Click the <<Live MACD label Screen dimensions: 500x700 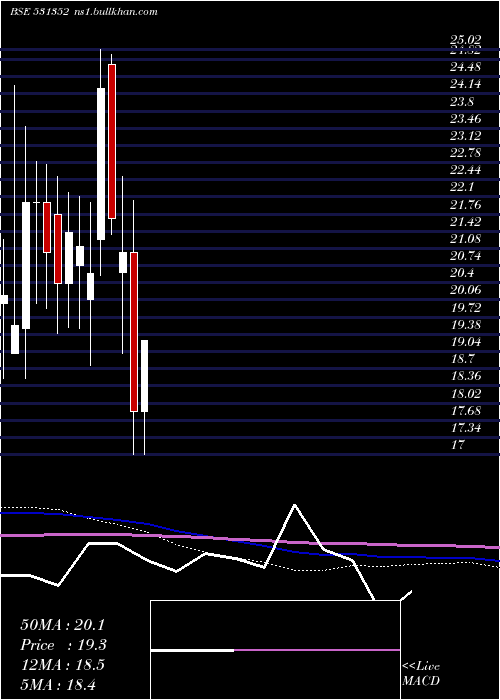421,673
